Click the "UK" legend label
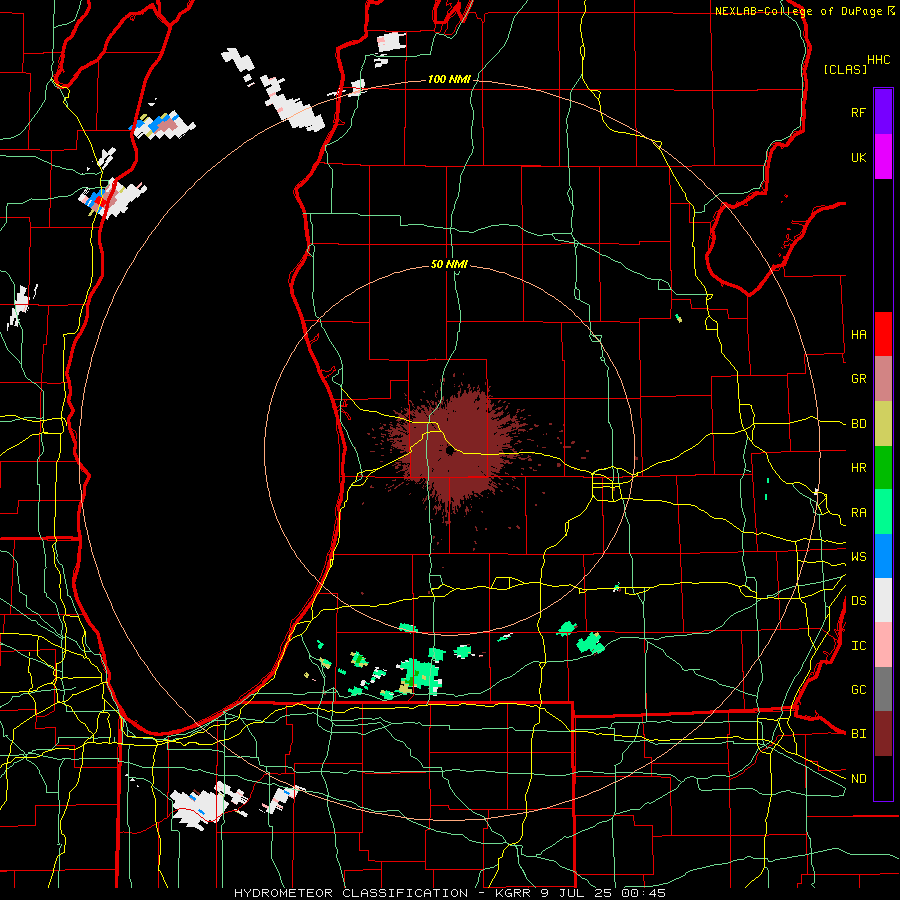The width and height of the screenshot is (900, 900). [858, 157]
